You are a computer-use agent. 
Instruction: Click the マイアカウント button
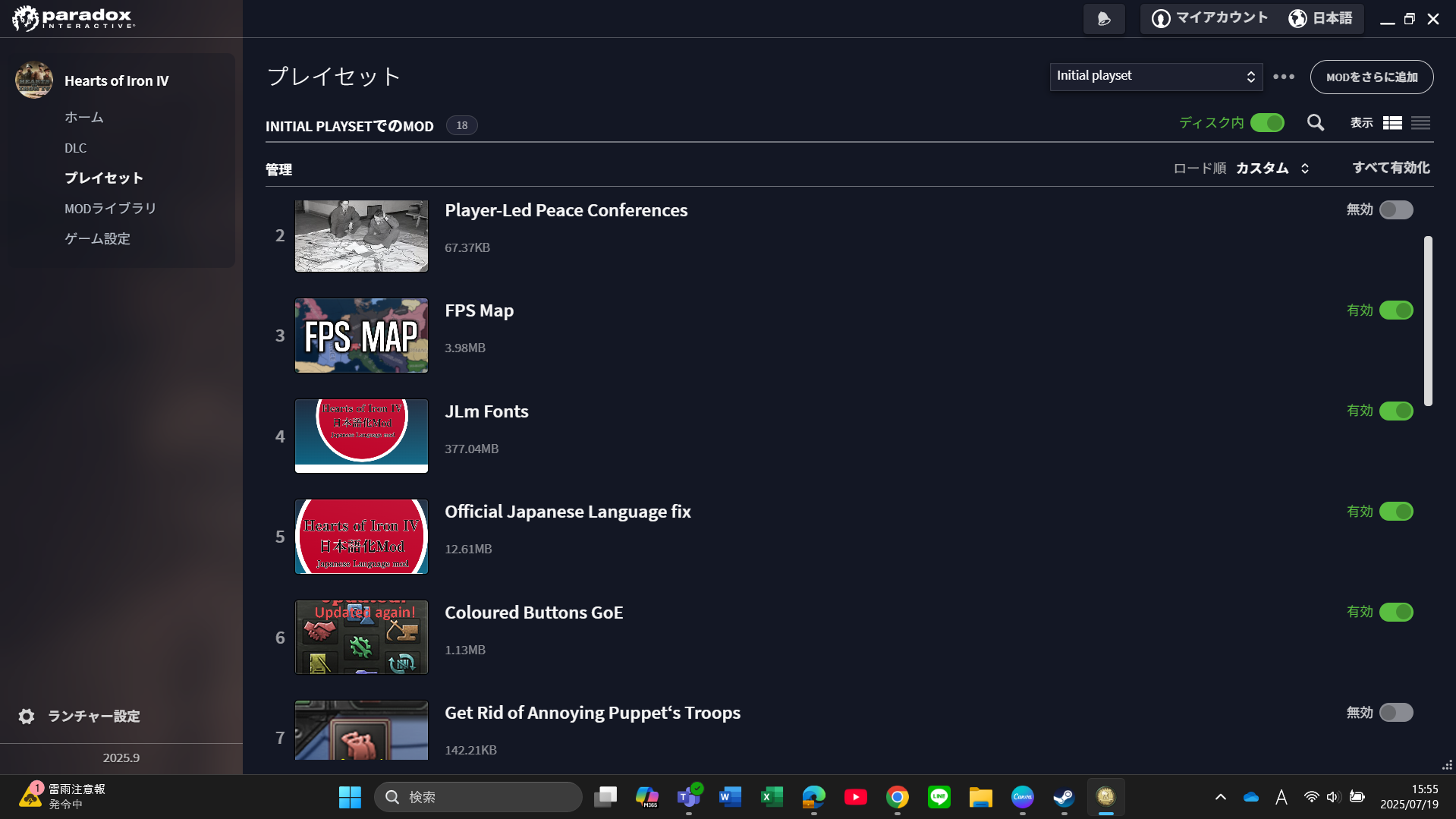coord(1210,18)
